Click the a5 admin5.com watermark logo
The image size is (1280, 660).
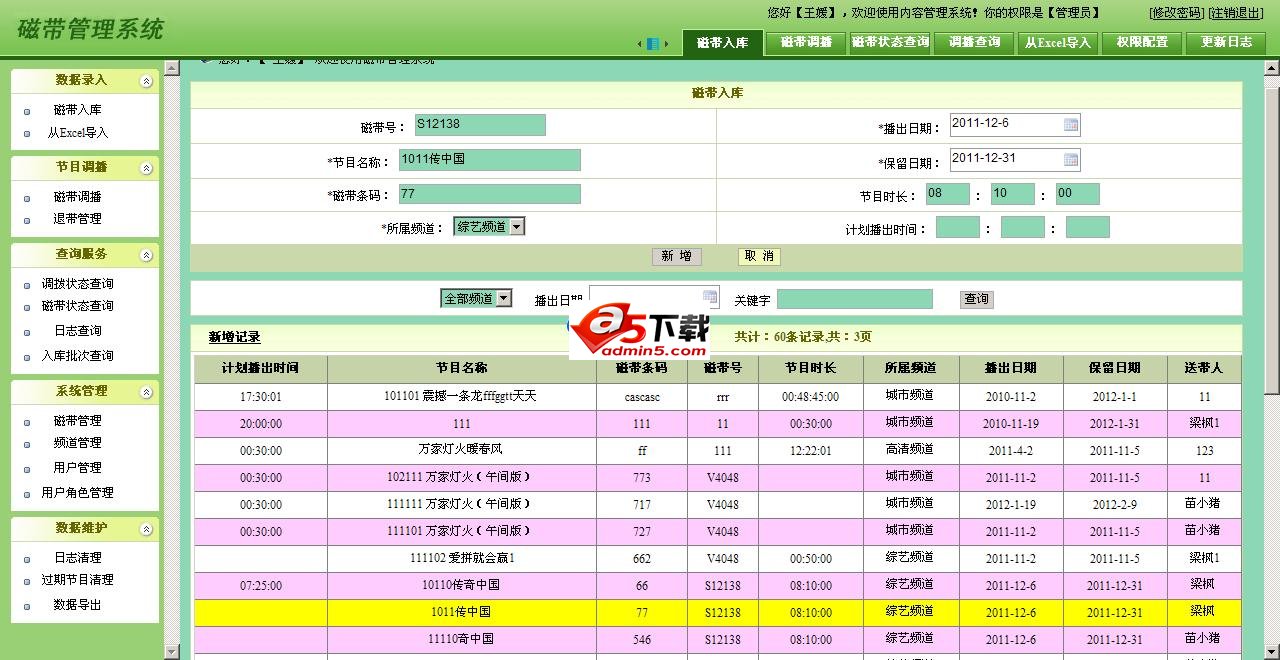pyautogui.click(x=640, y=333)
